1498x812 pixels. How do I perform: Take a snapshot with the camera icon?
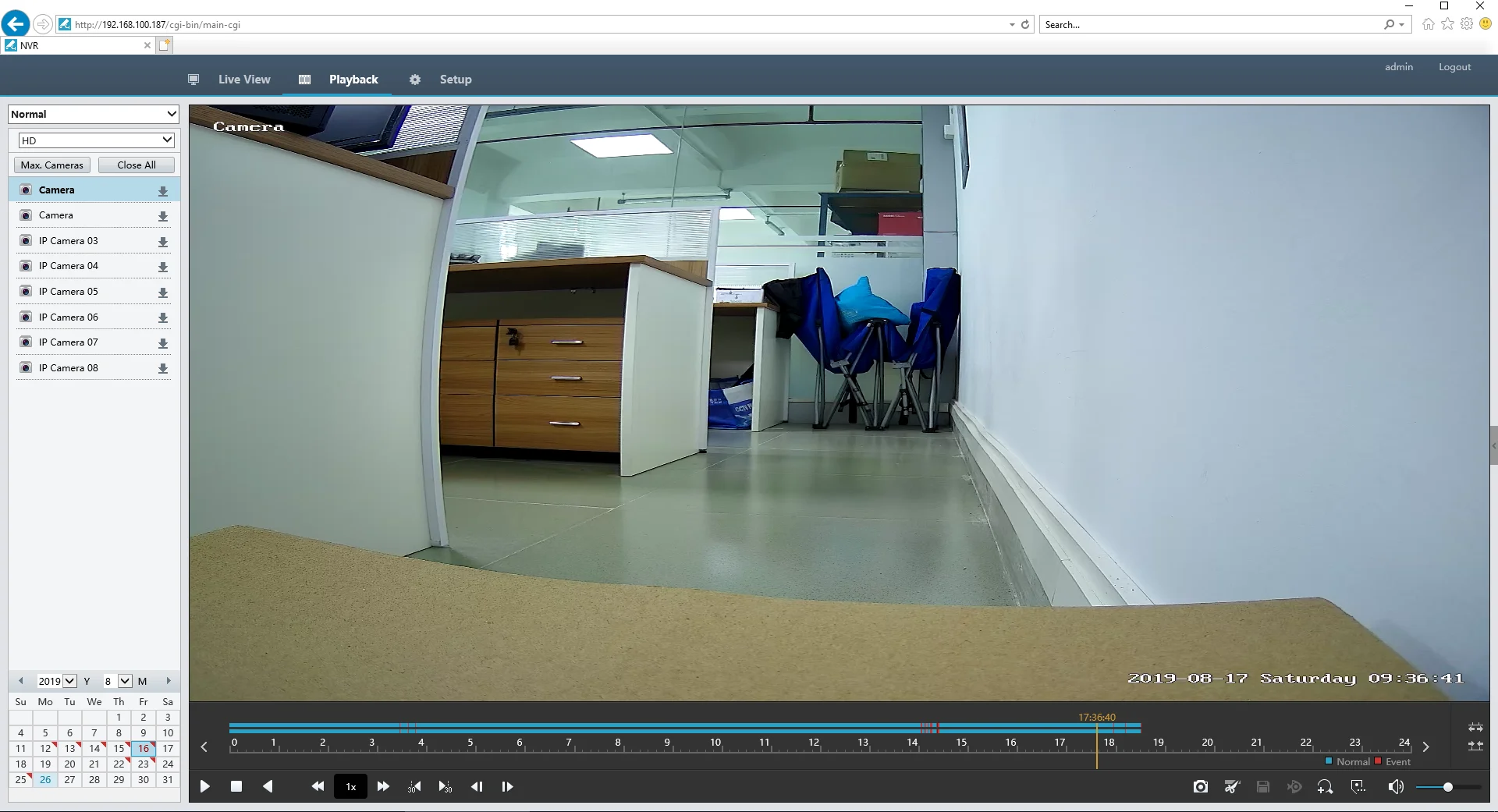click(1201, 786)
